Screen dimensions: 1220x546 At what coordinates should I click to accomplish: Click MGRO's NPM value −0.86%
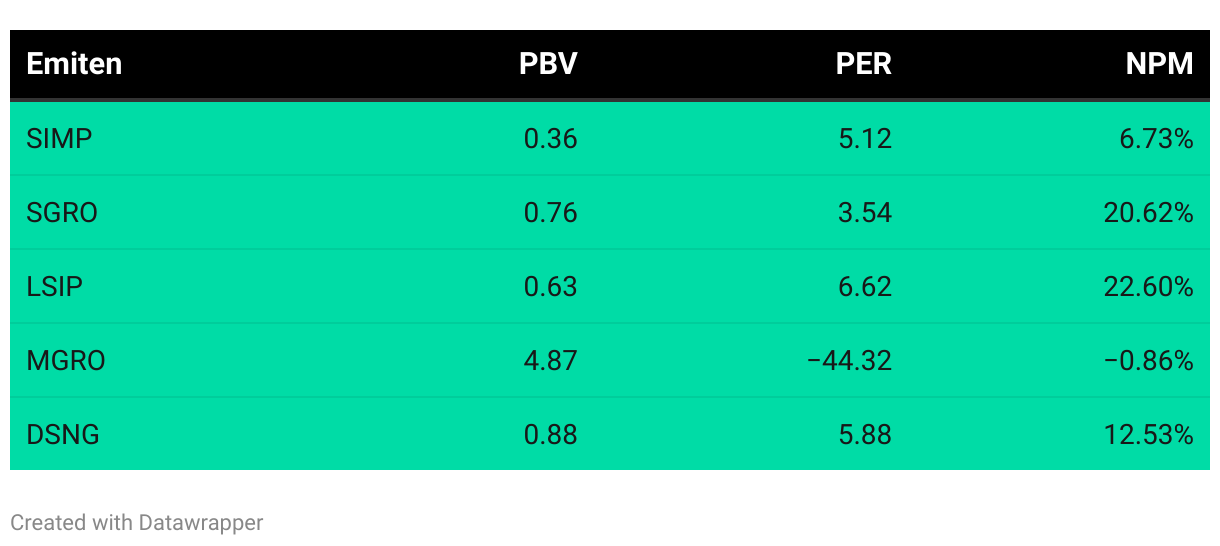(1149, 361)
